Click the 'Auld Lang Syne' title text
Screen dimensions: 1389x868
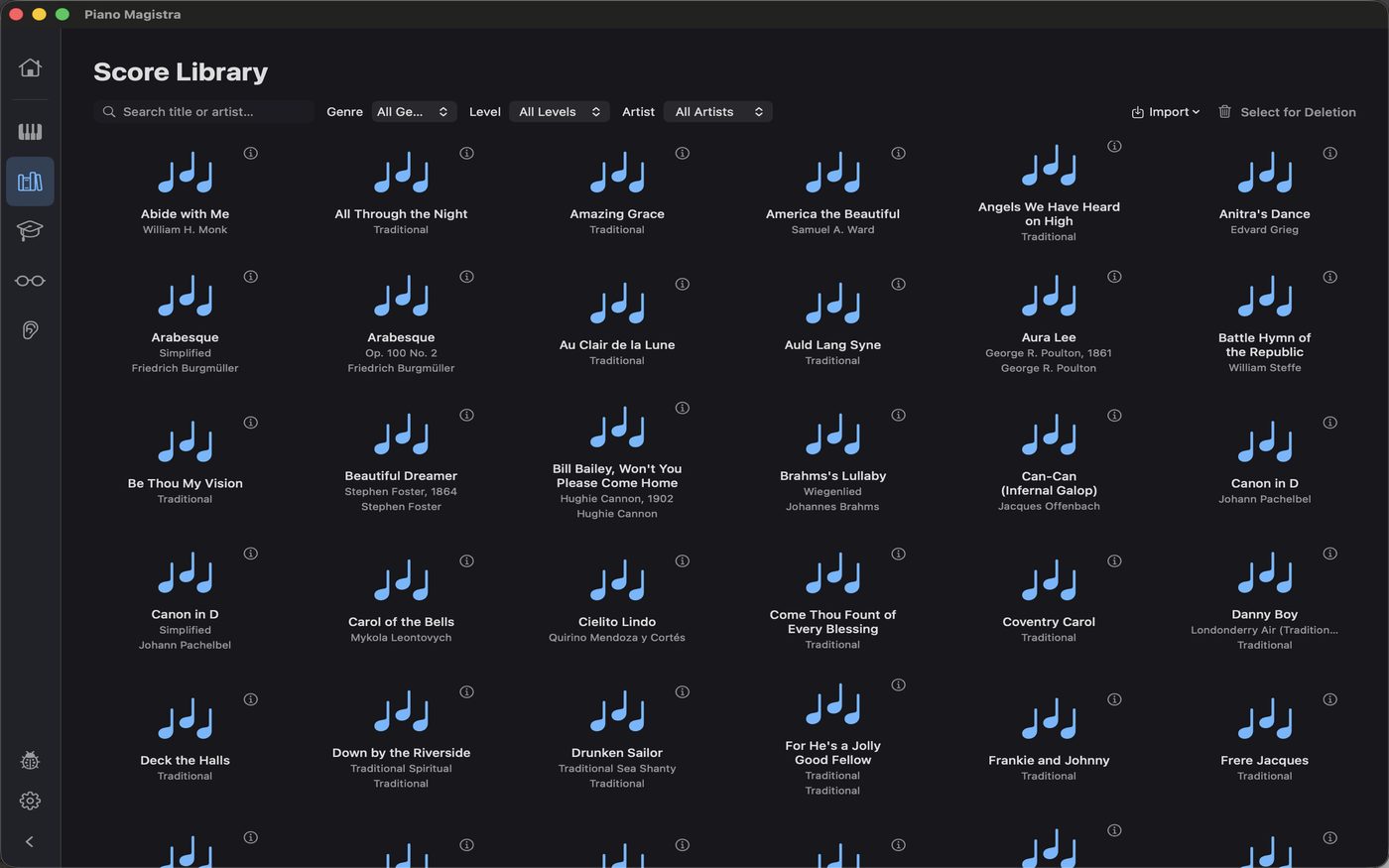833,344
